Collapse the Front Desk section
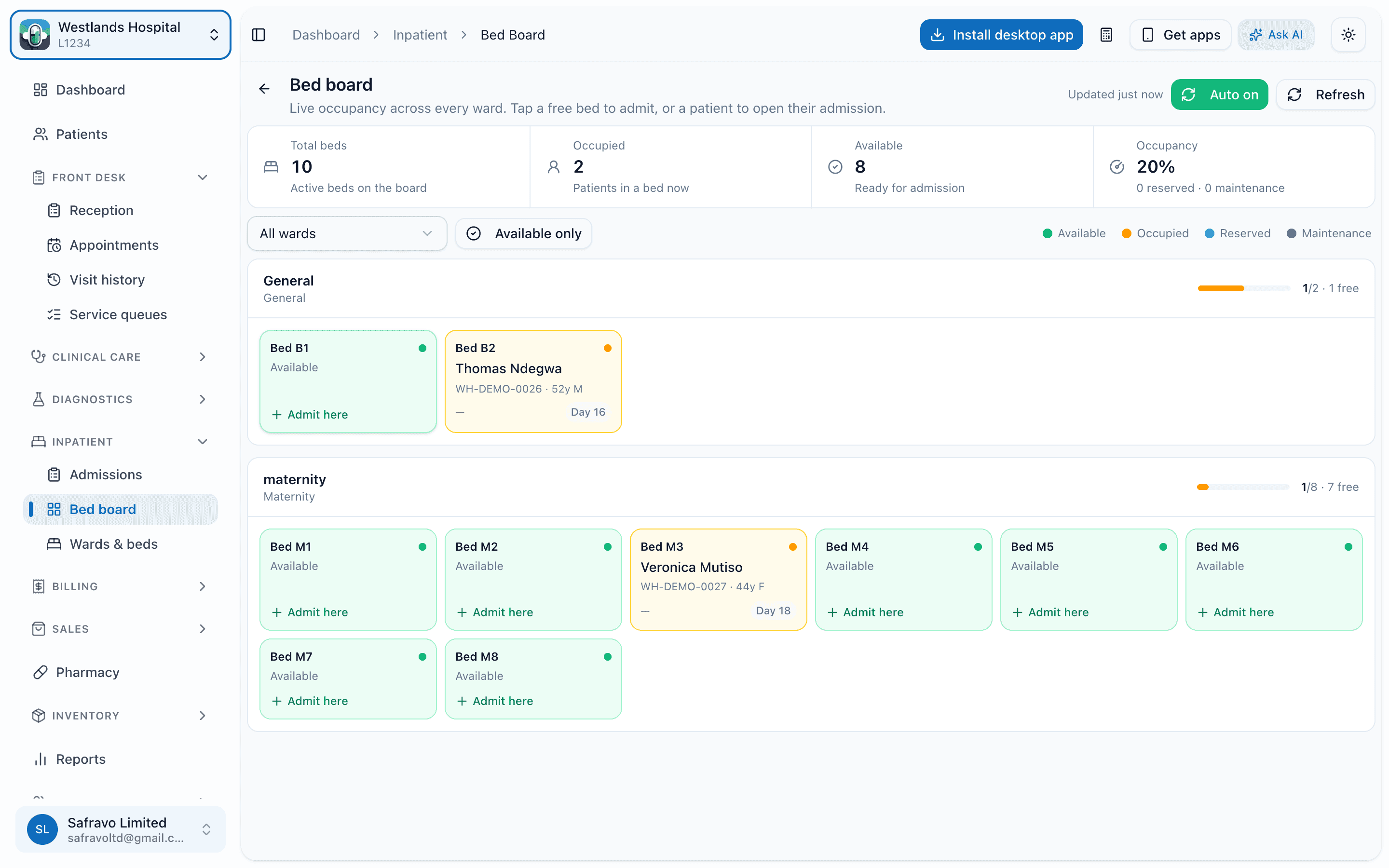The image size is (1389, 868). (x=121, y=177)
